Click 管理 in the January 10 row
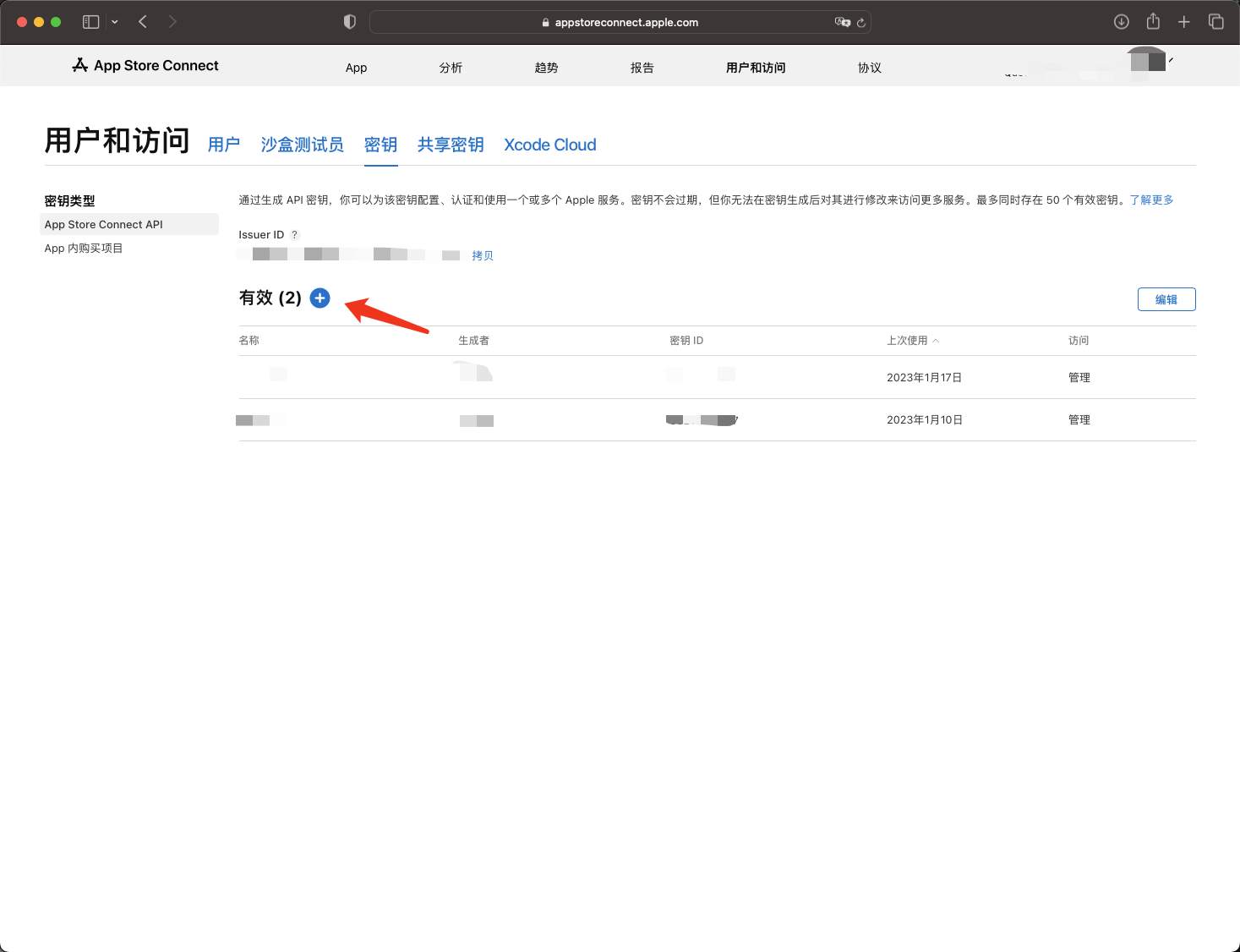1240x952 pixels. (x=1079, y=419)
